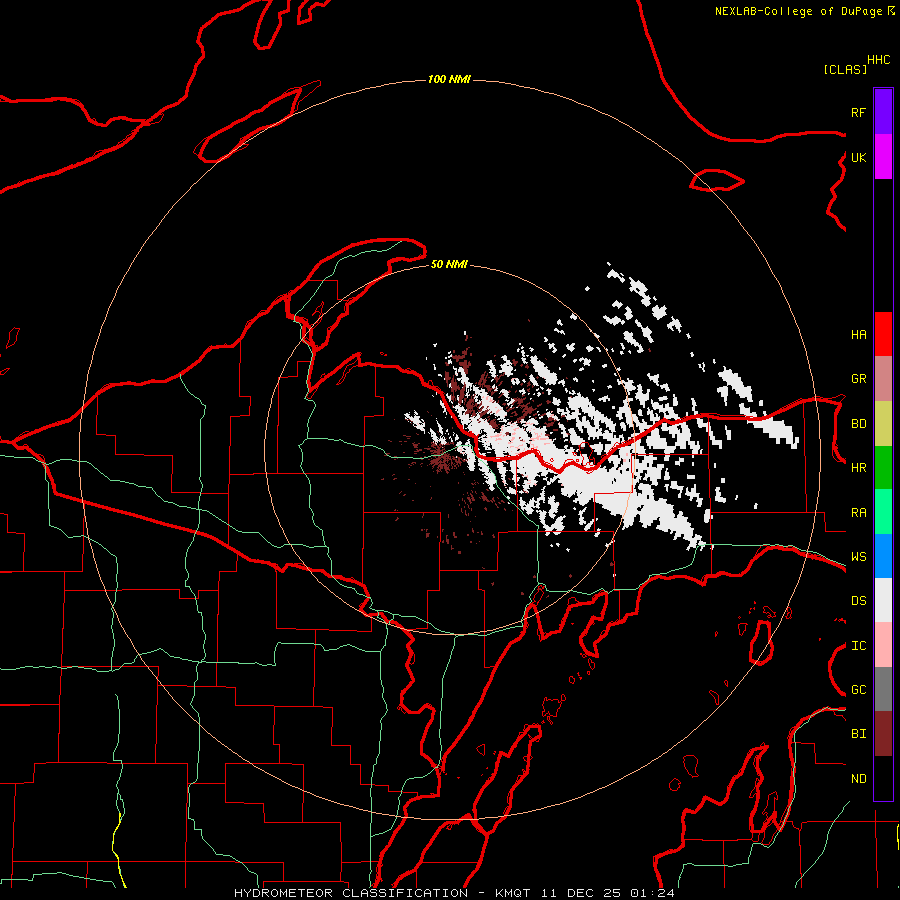Screen dimensions: 900x900
Task: Click the 'RF' legend label
Action: pyautogui.click(x=858, y=112)
